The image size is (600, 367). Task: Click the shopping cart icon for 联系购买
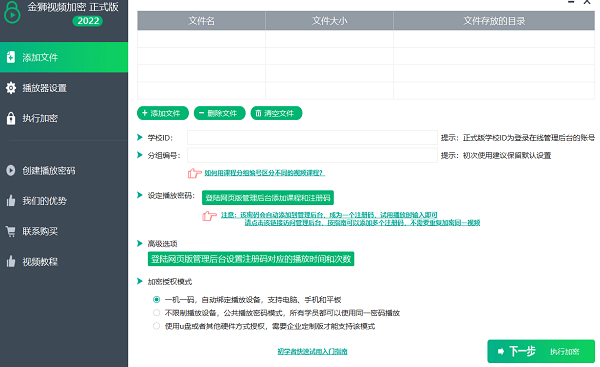point(11,231)
